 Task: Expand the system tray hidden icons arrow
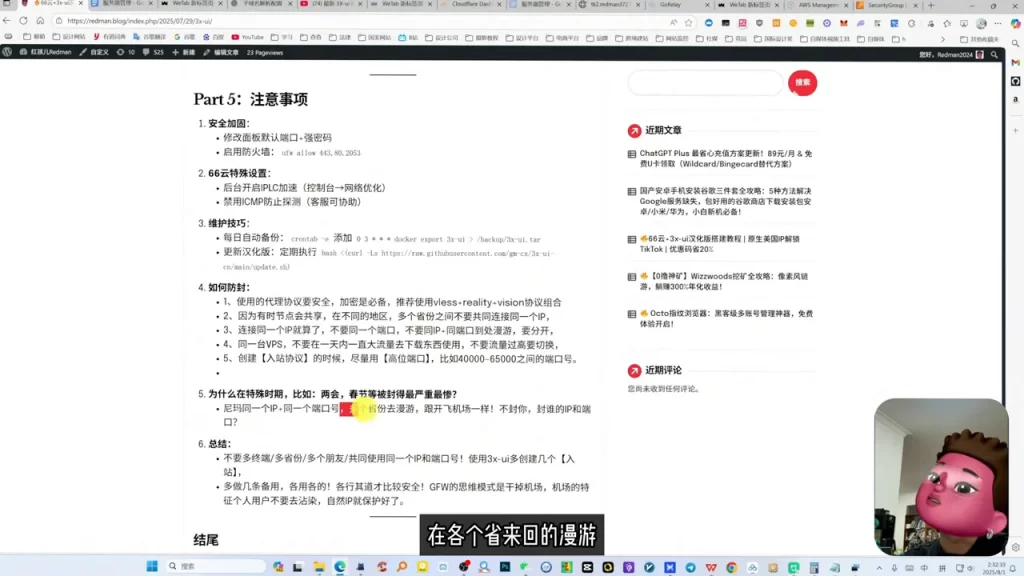[x=879, y=568]
